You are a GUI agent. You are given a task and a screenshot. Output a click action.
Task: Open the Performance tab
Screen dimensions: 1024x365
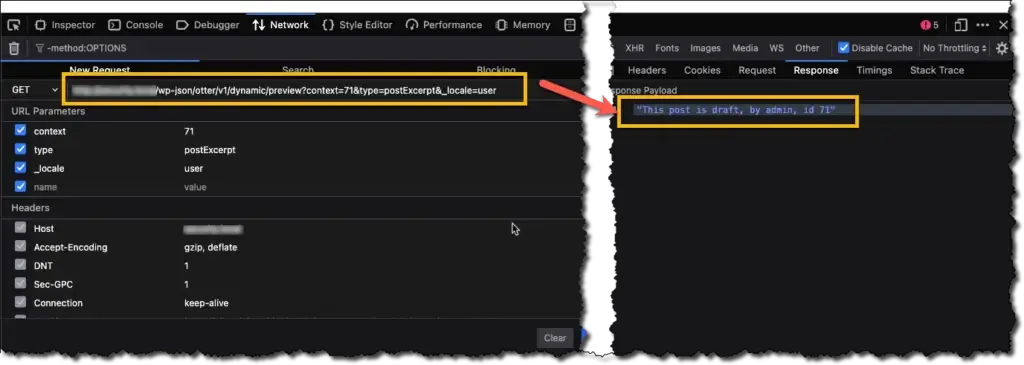pyautogui.click(x=444, y=25)
